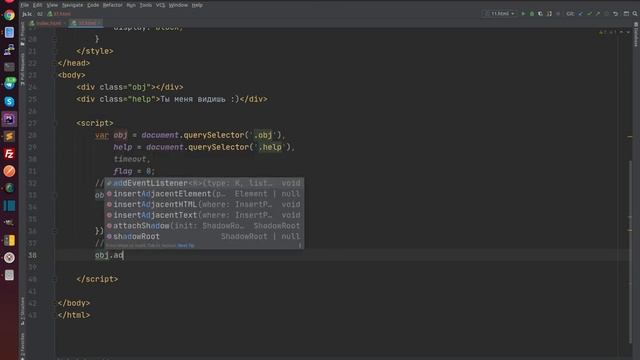This screenshot has height=360, width=640.
Task: Select the 11.html editor tab
Action: point(85,23)
